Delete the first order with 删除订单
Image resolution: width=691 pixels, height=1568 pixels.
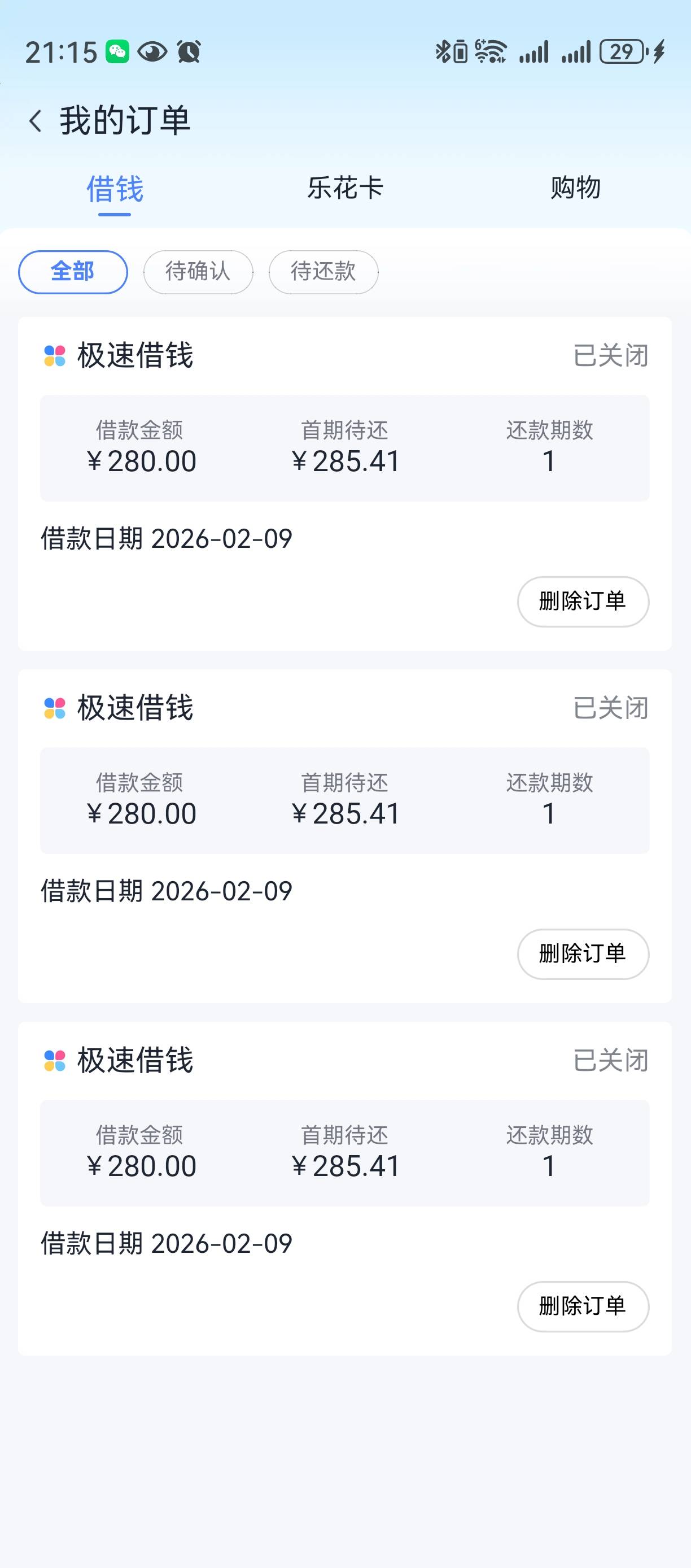pos(583,602)
